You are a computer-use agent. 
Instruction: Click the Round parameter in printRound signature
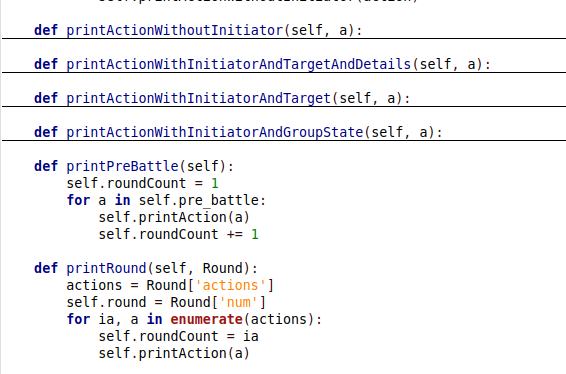click(x=222, y=268)
